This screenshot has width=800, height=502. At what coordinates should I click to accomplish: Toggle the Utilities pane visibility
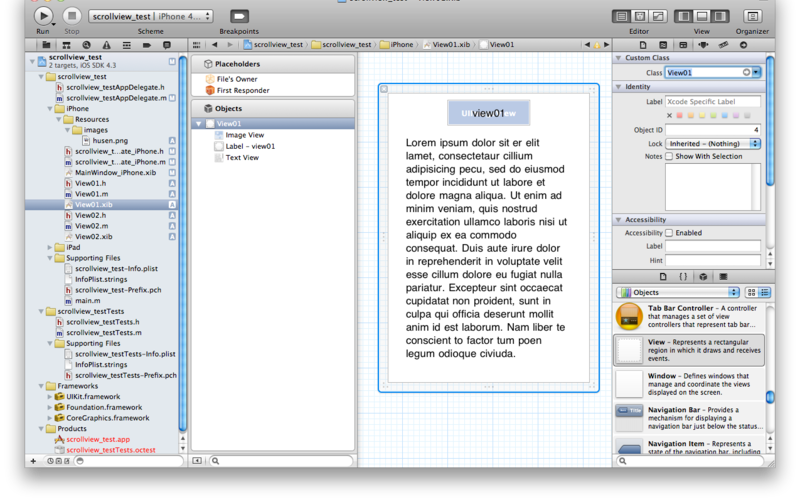coord(720,16)
